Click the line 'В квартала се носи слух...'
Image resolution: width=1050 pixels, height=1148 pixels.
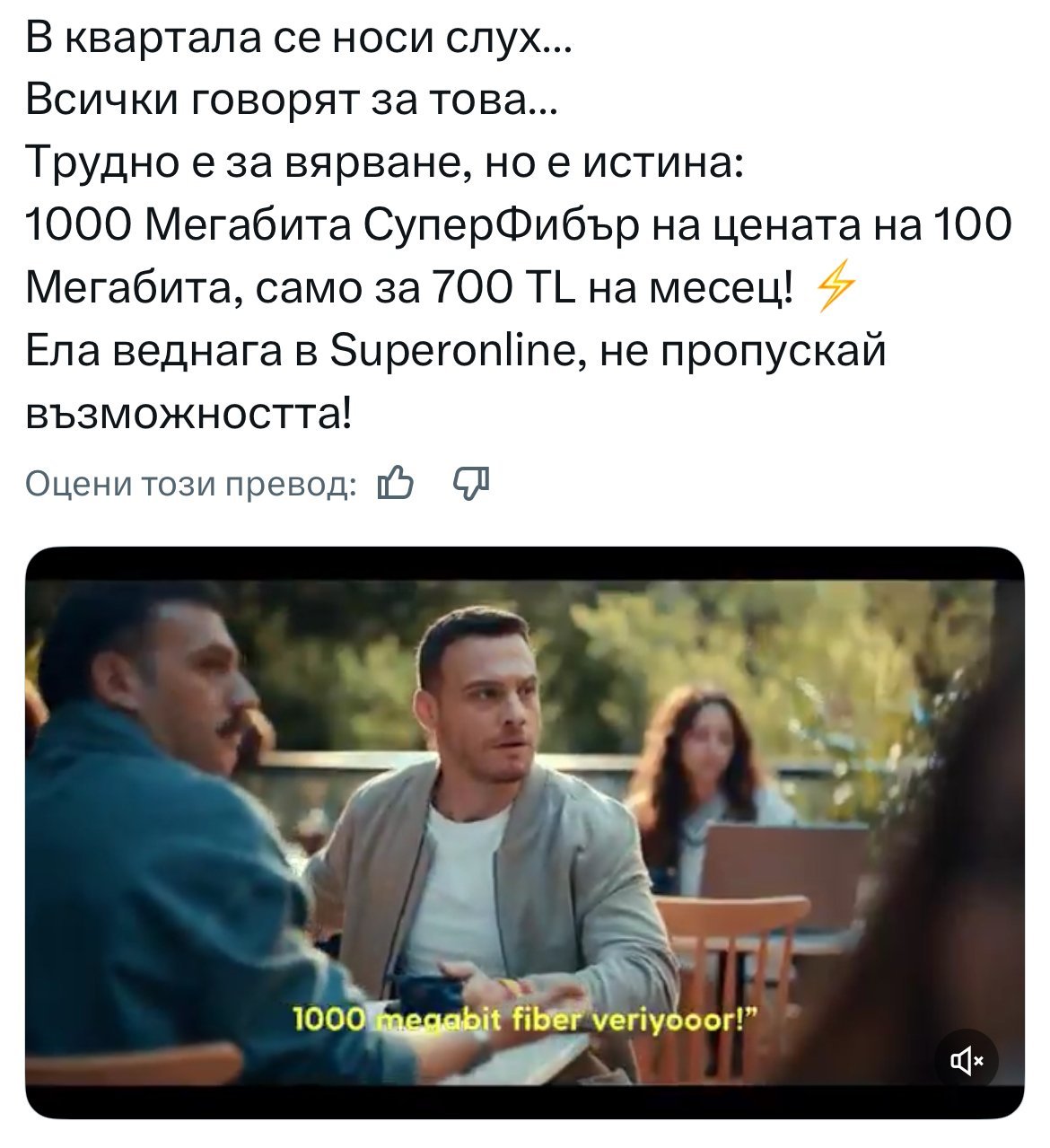point(297,39)
